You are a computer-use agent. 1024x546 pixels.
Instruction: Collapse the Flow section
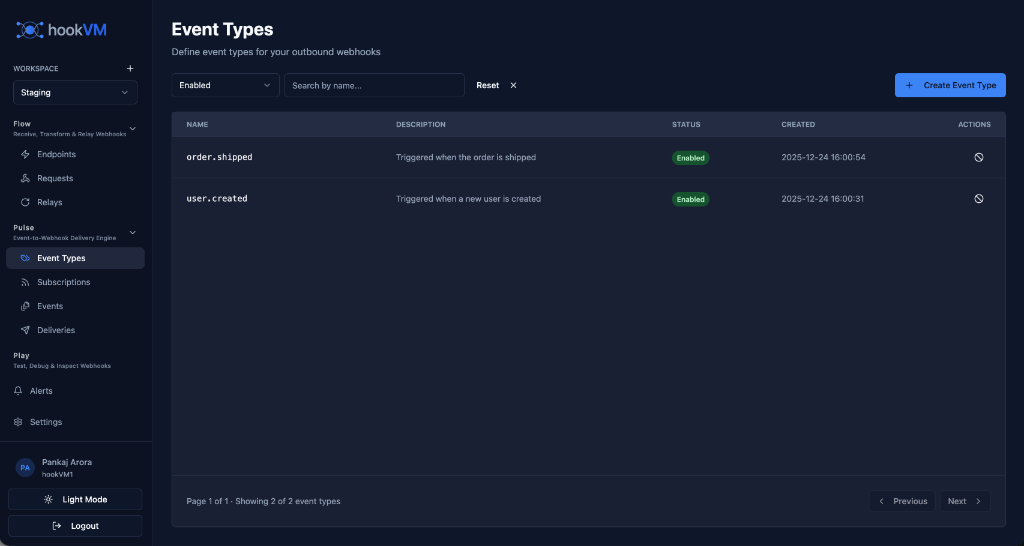(x=133, y=128)
